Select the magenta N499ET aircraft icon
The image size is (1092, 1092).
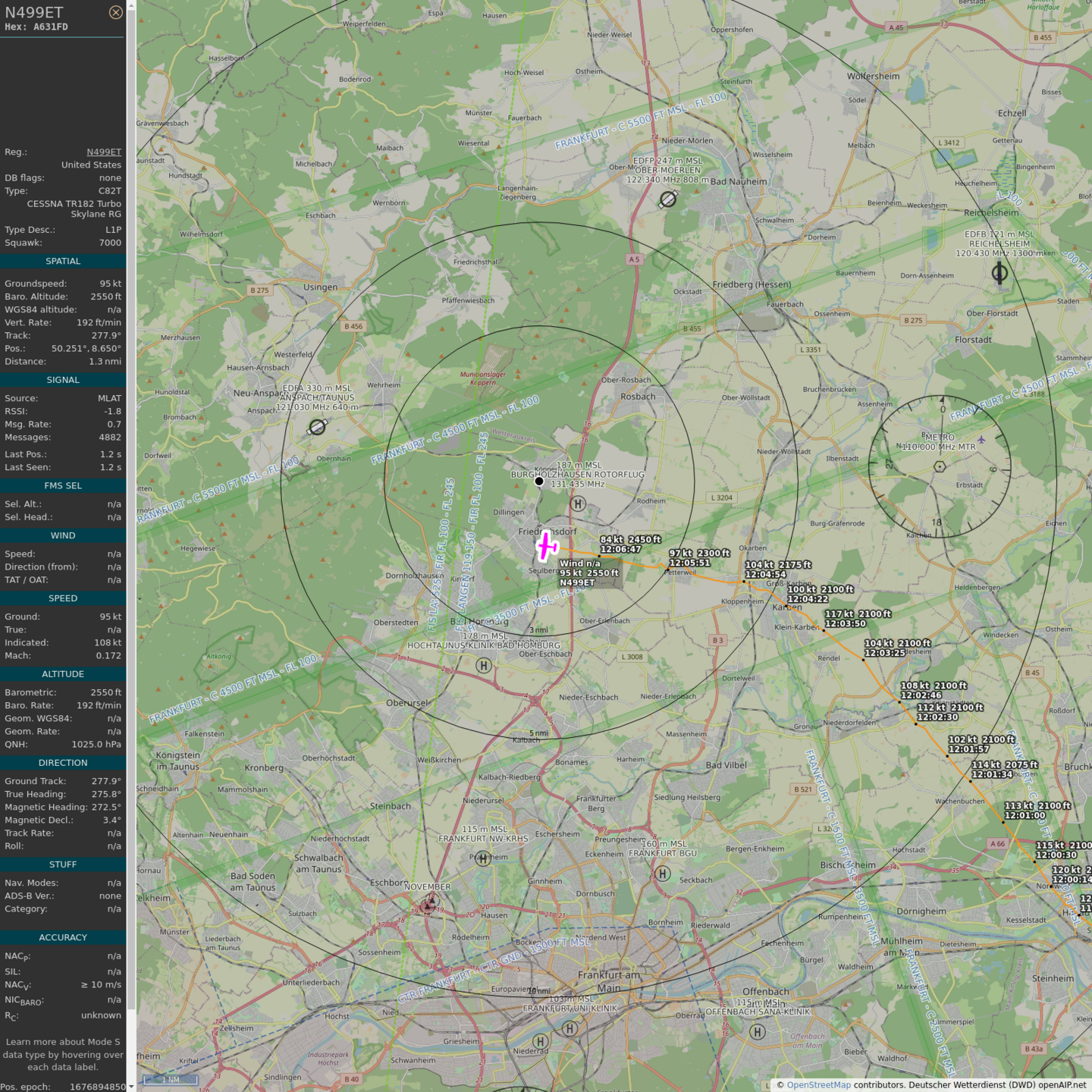click(547, 546)
